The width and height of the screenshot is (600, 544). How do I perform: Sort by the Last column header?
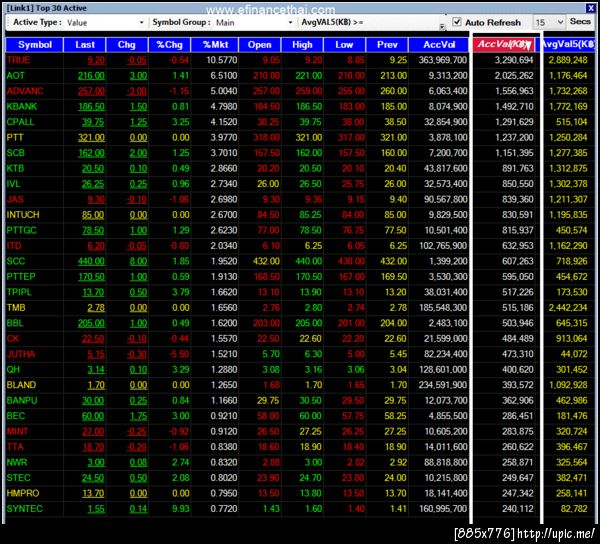pos(85,45)
